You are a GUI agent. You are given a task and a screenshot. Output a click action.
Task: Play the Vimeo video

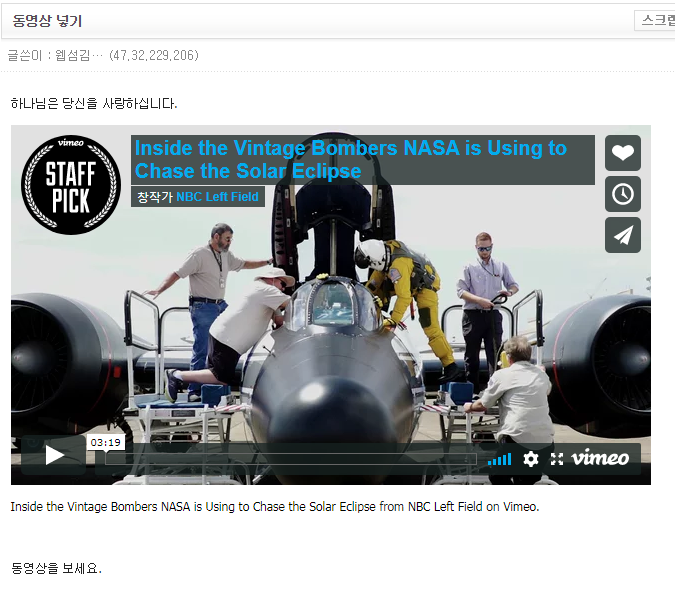coord(54,457)
